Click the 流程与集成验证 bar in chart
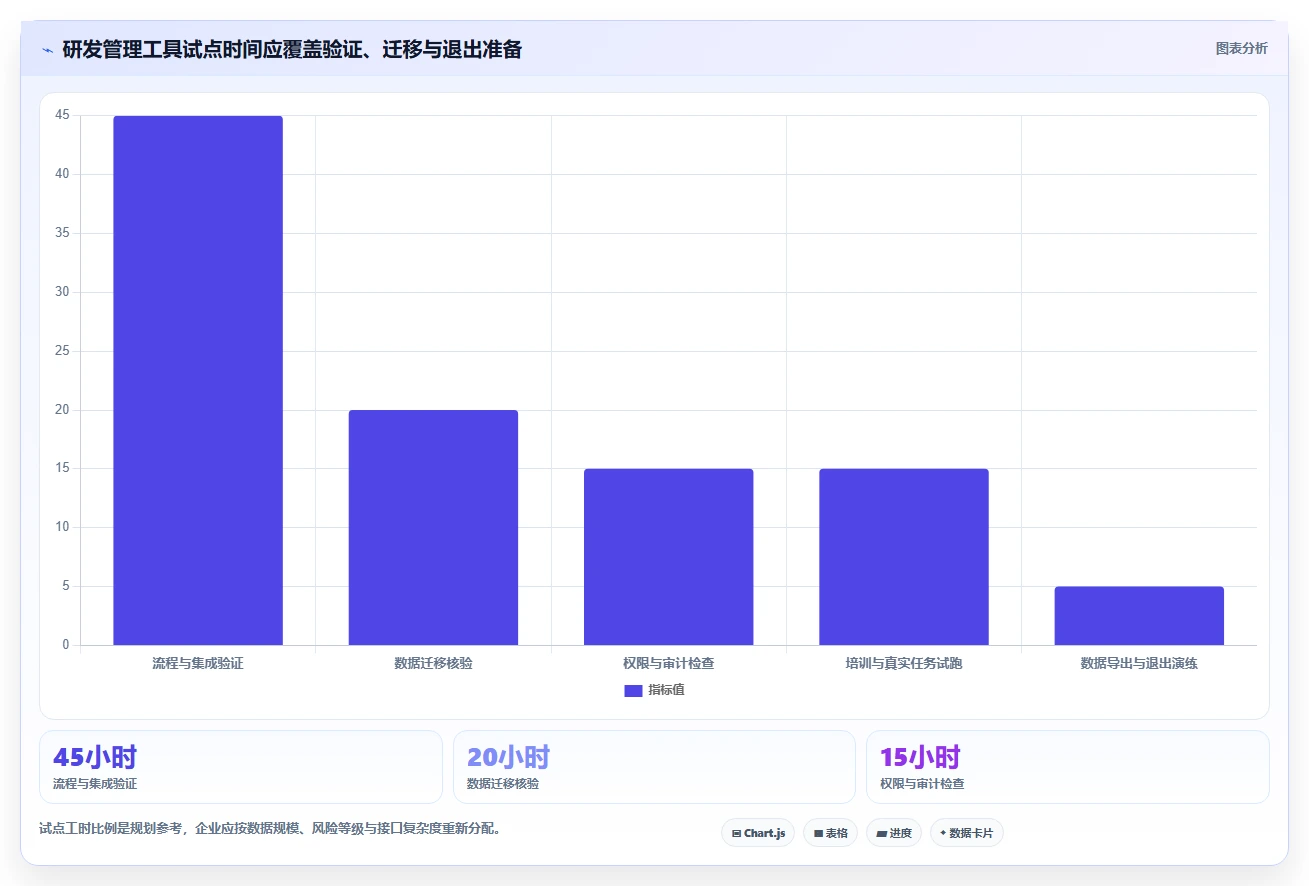Viewport: 1309px width, 886px height. [x=198, y=380]
